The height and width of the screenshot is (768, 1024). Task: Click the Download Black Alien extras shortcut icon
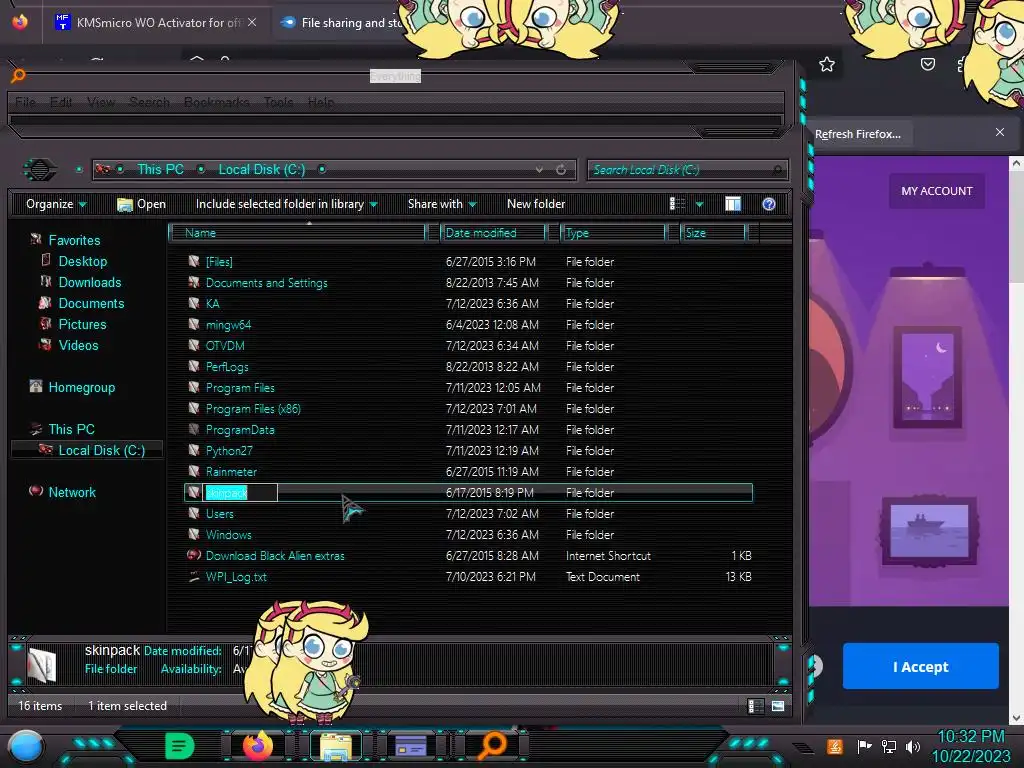[194, 556]
